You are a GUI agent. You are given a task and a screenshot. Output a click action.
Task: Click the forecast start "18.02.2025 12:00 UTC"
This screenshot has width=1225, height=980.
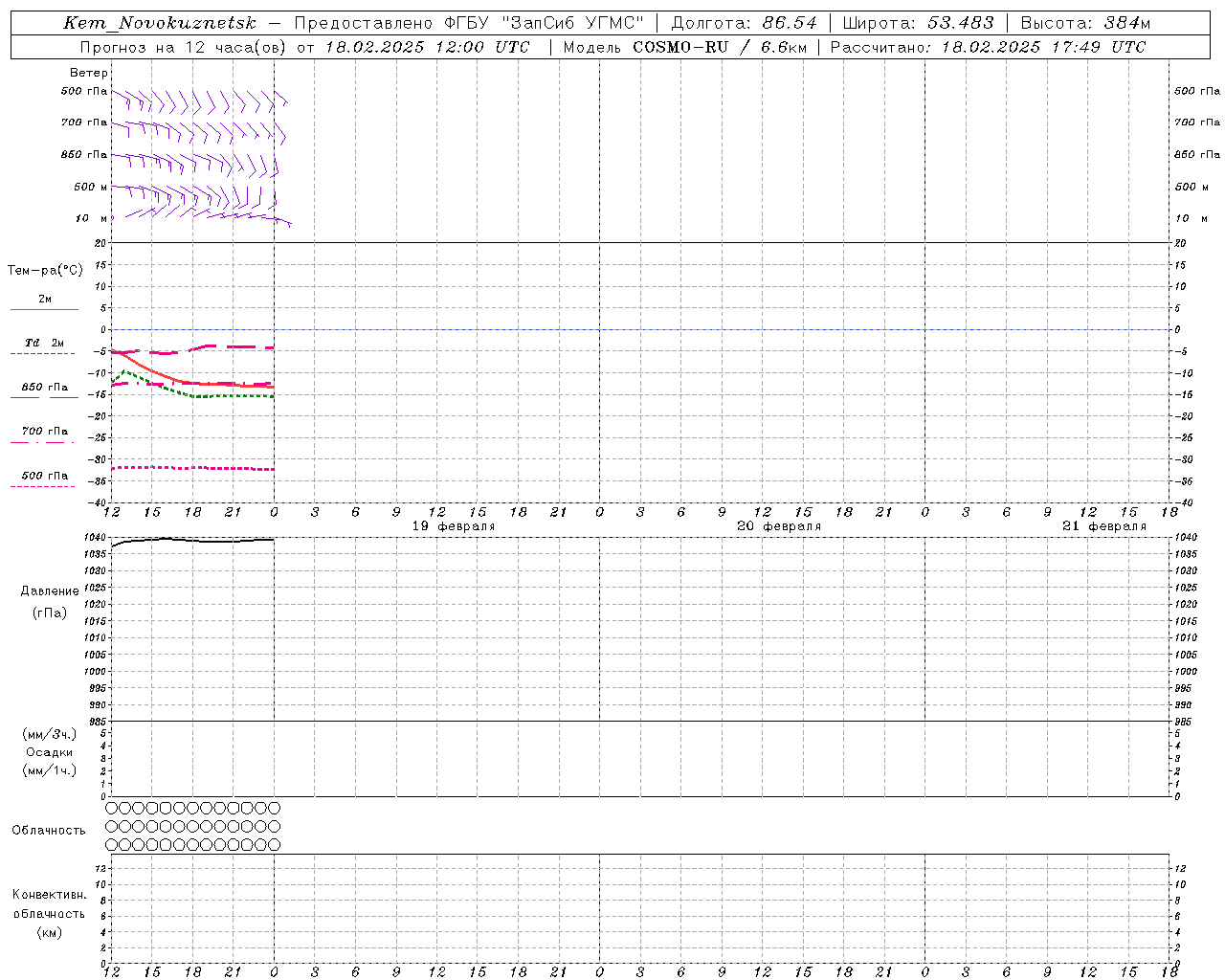427,47
